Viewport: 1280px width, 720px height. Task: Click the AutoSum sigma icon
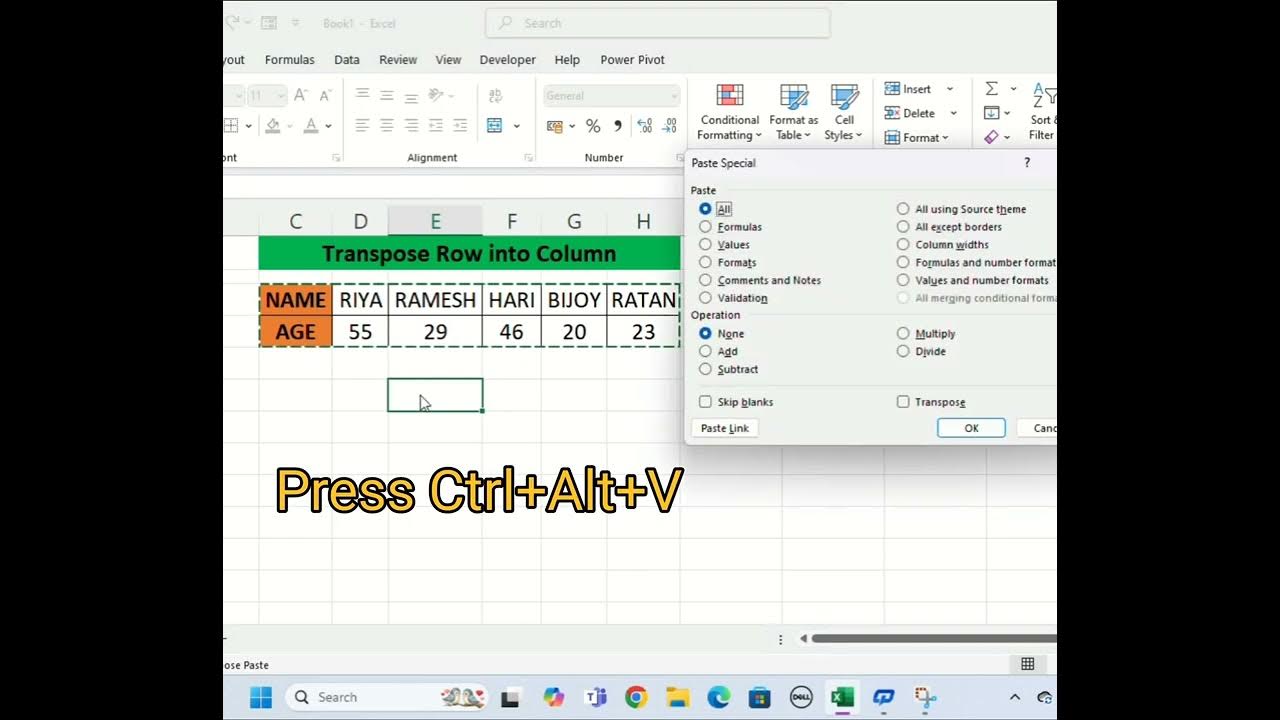point(992,89)
